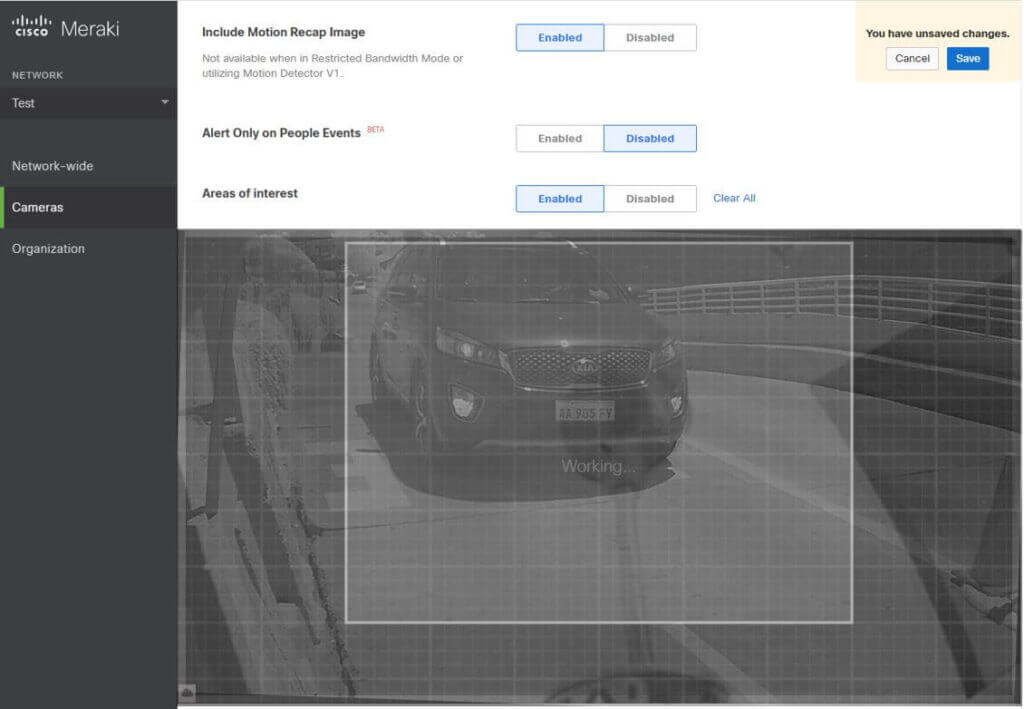Disable Areas of interest
1024x709 pixels.
click(650, 198)
